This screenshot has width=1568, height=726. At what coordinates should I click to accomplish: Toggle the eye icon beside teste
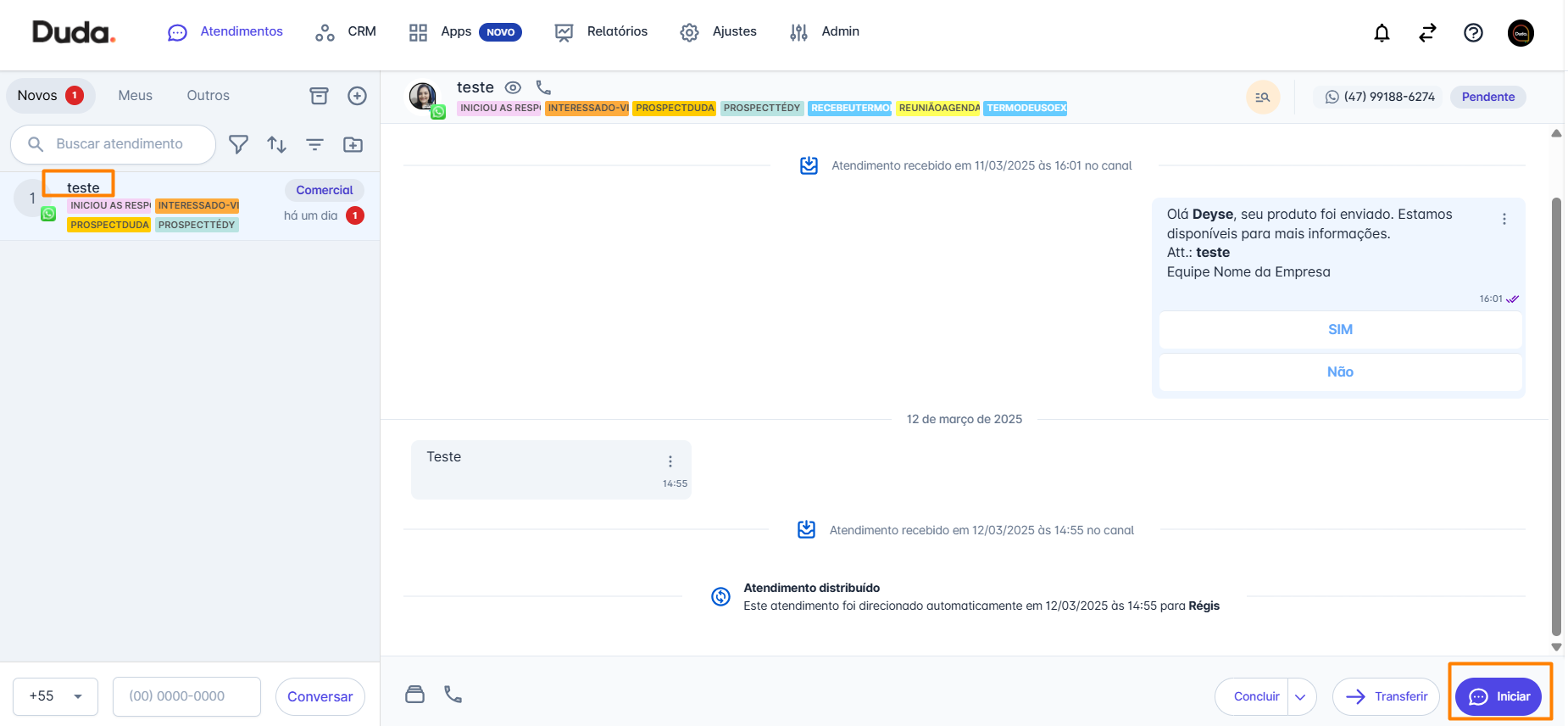coord(513,87)
